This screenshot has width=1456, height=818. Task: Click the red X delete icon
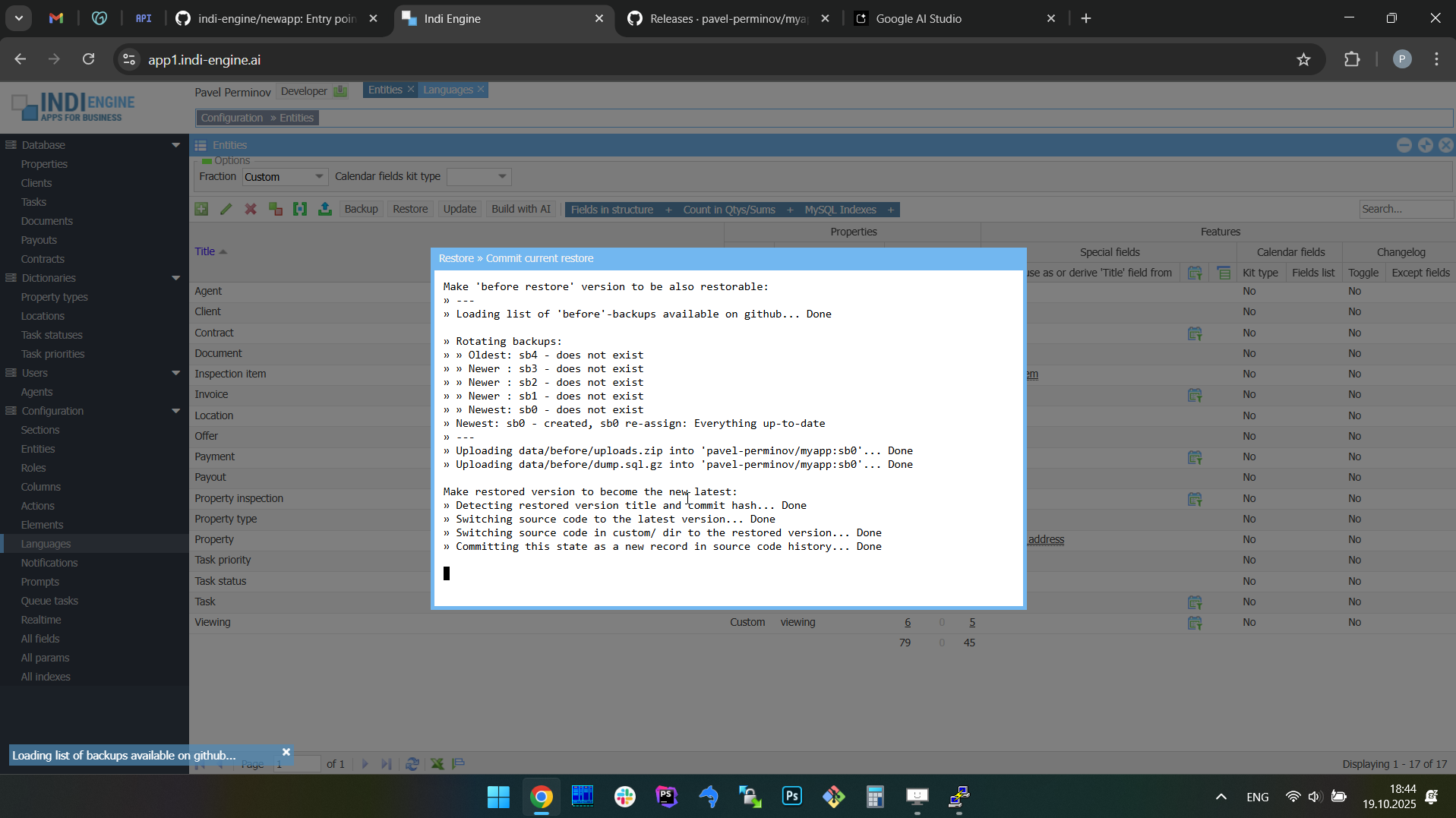pyautogui.click(x=251, y=210)
